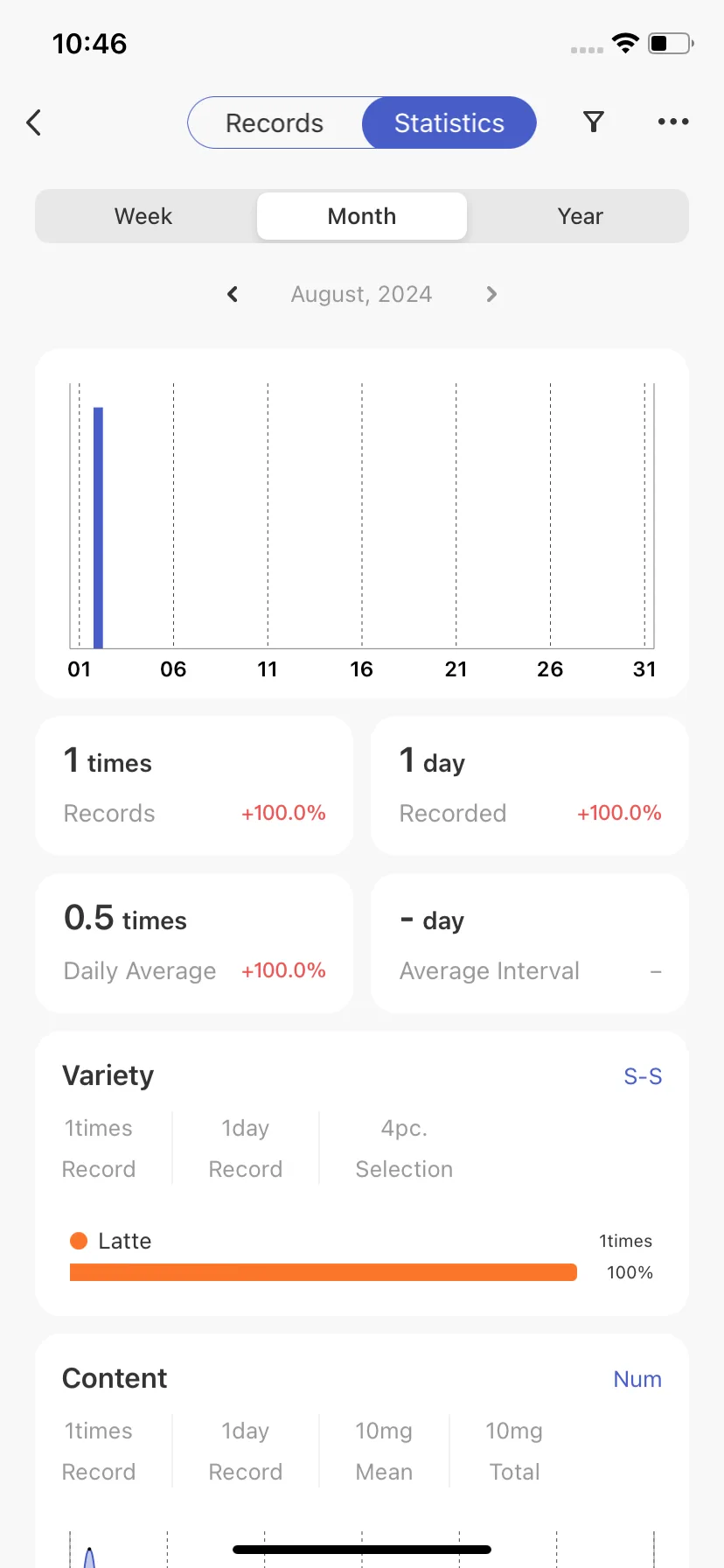Viewport: 724px width, 1568px height.
Task: Tap the orange Latte dot indicator
Action: 79,1241
